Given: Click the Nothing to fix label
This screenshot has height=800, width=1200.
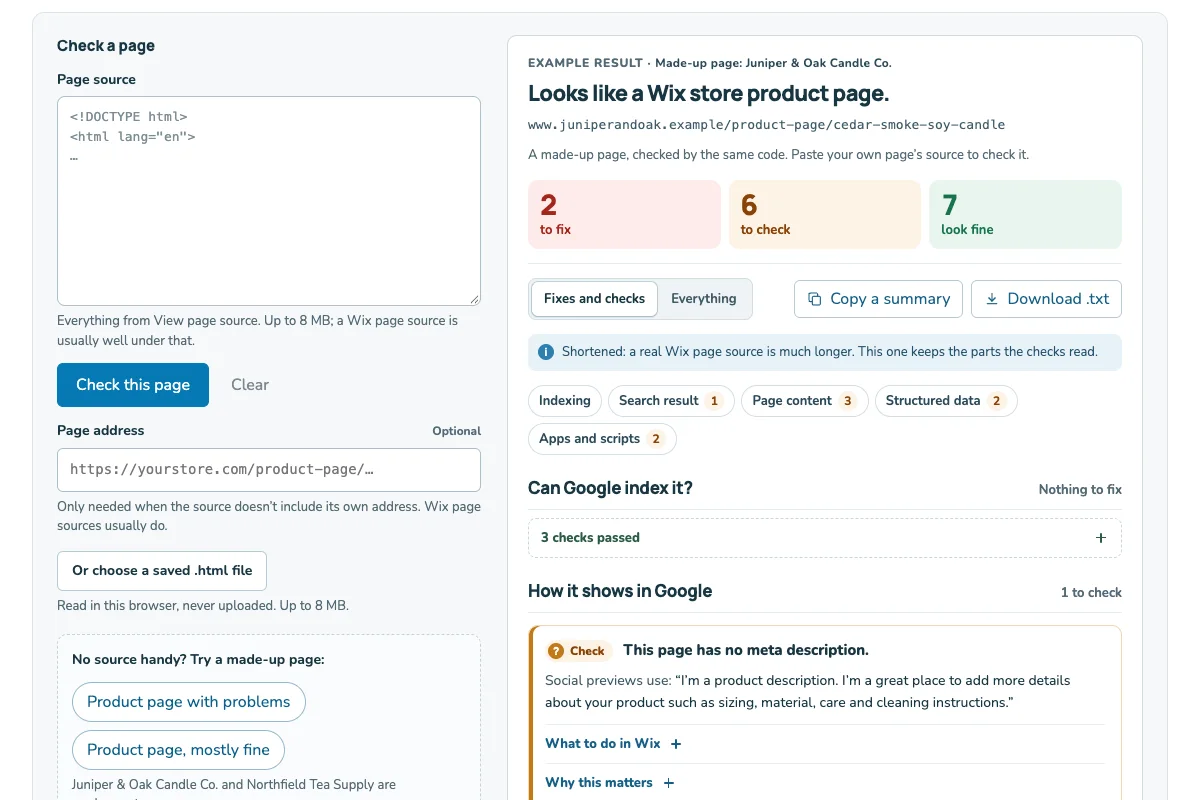Looking at the screenshot, I should point(1080,490).
